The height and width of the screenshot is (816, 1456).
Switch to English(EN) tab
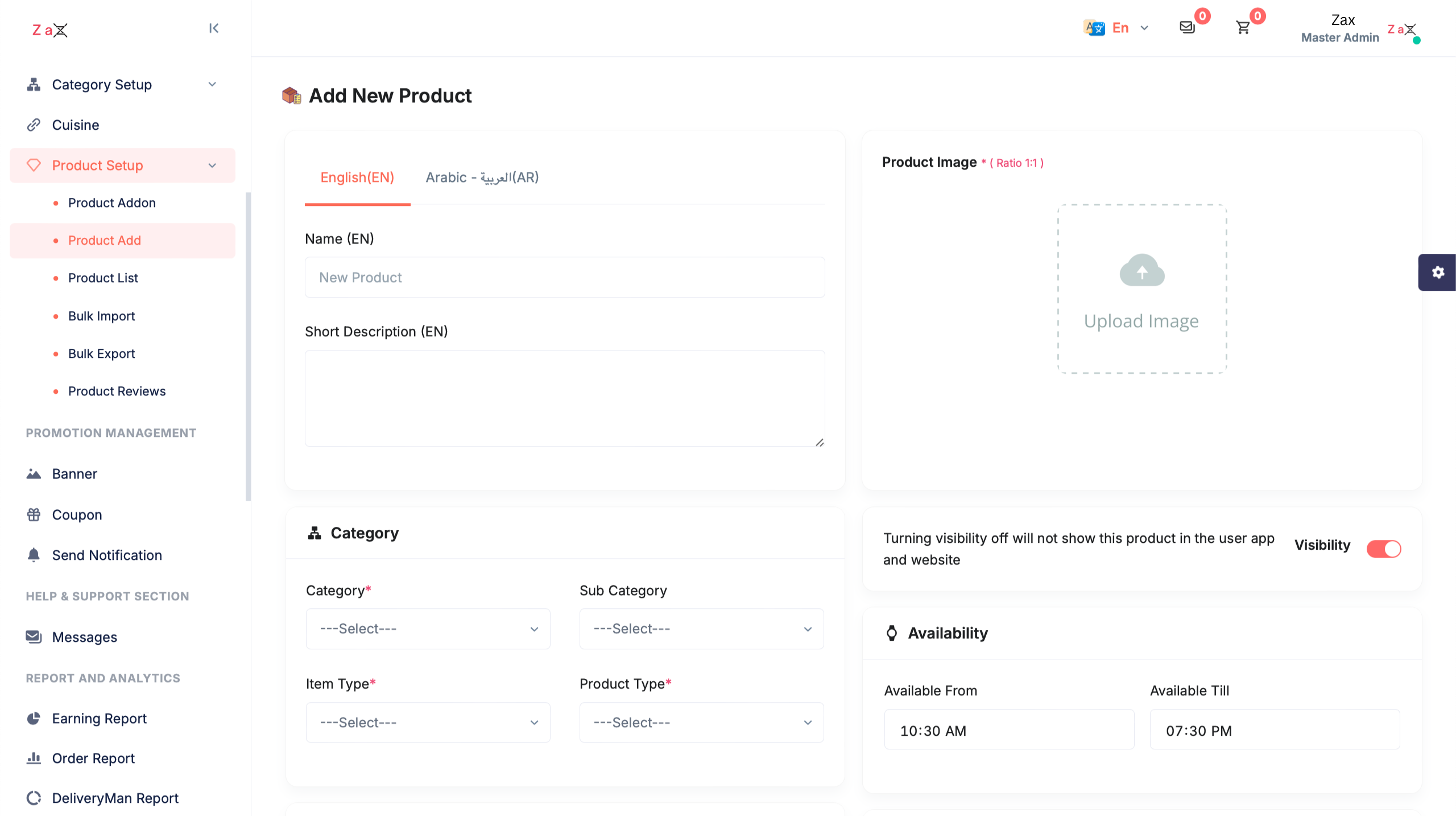tap(357, 178)
